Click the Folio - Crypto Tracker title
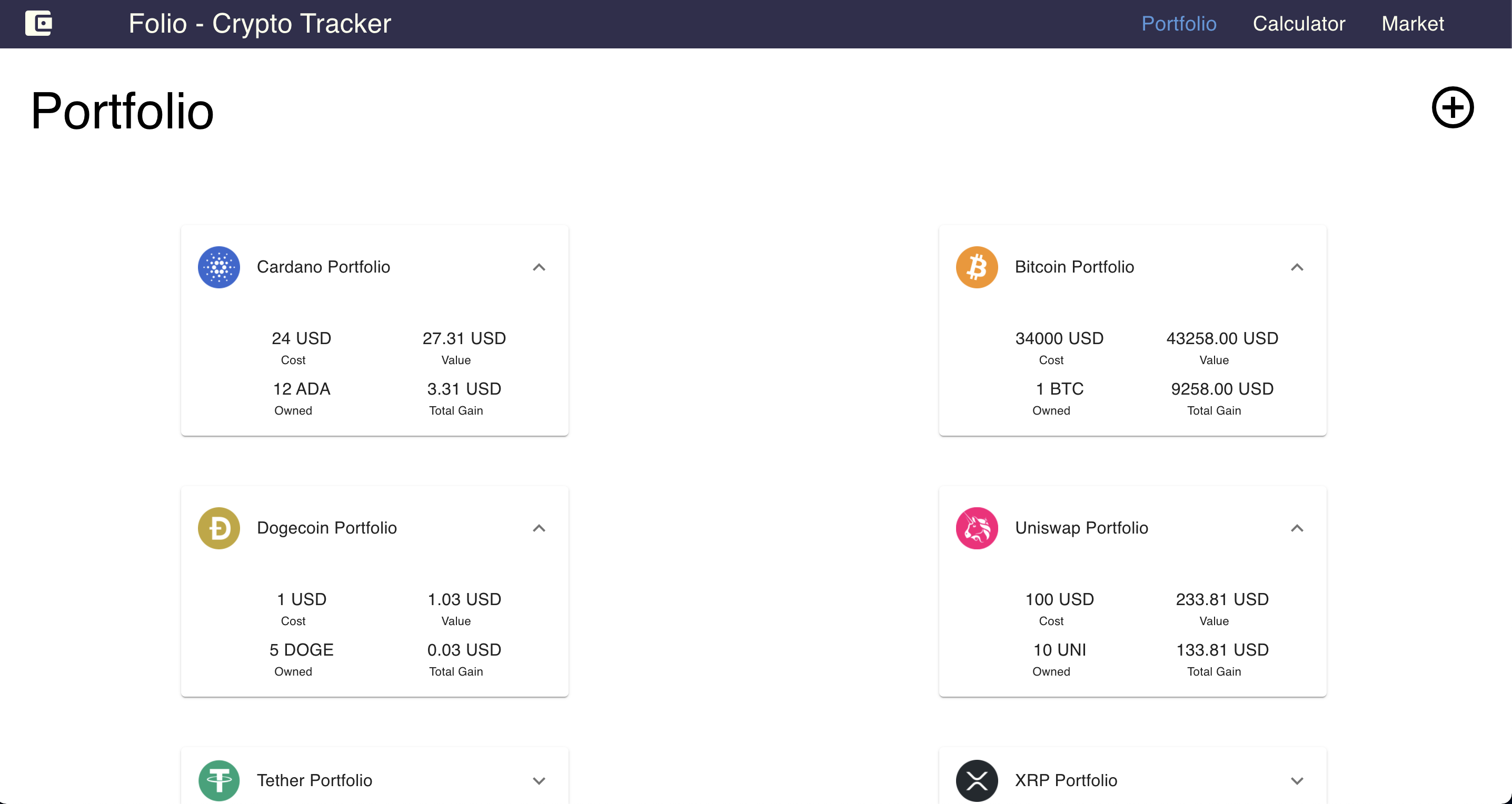1512x804 pixels. pos(260,24)
